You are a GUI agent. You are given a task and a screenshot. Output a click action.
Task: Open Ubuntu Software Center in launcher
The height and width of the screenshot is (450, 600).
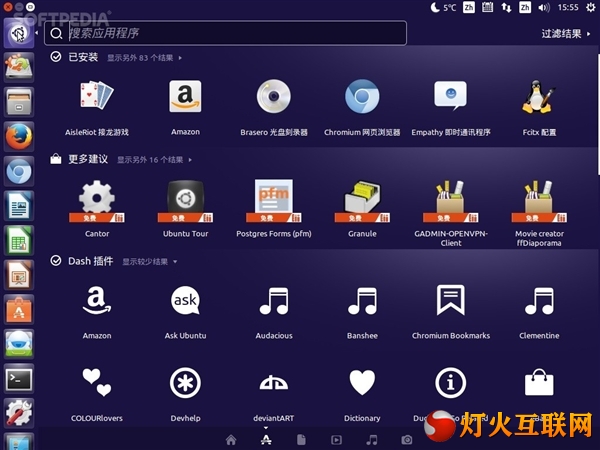(x=19, y=309)
